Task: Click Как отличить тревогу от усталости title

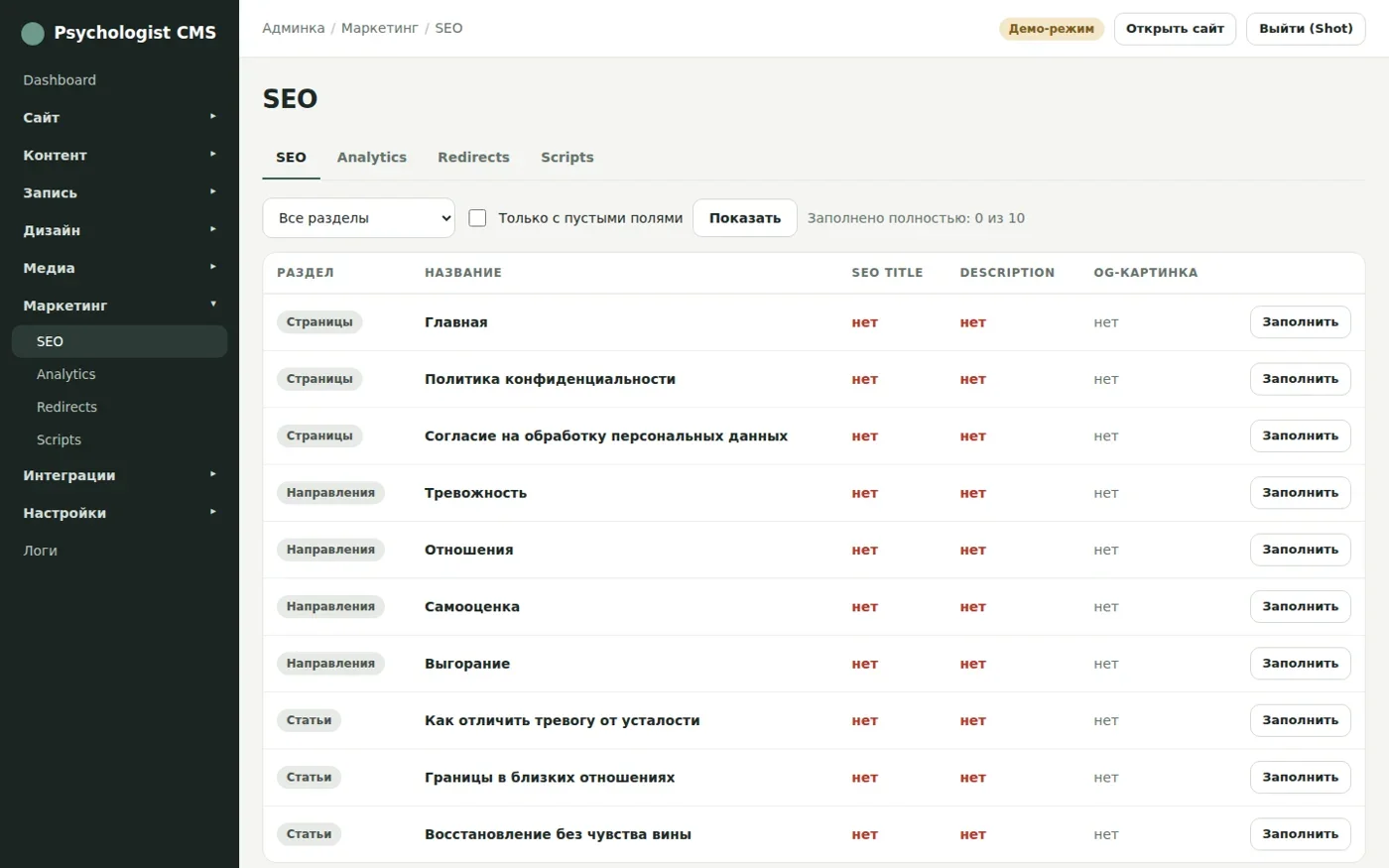Action: 563,721
